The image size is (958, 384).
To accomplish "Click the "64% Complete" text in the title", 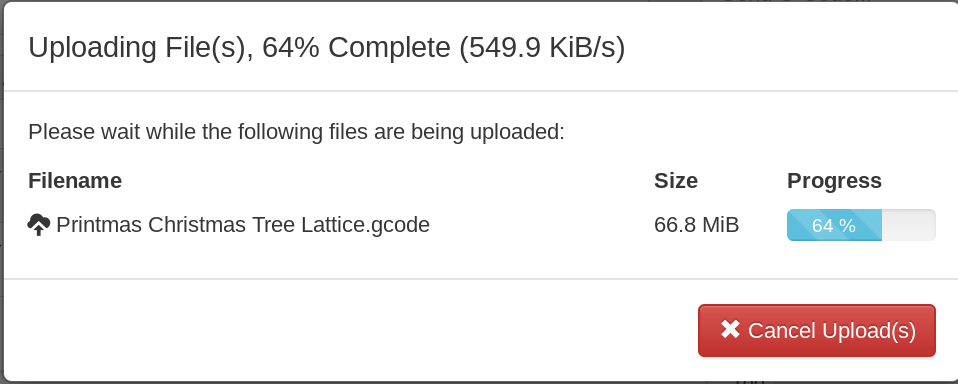I will (356, 48).
